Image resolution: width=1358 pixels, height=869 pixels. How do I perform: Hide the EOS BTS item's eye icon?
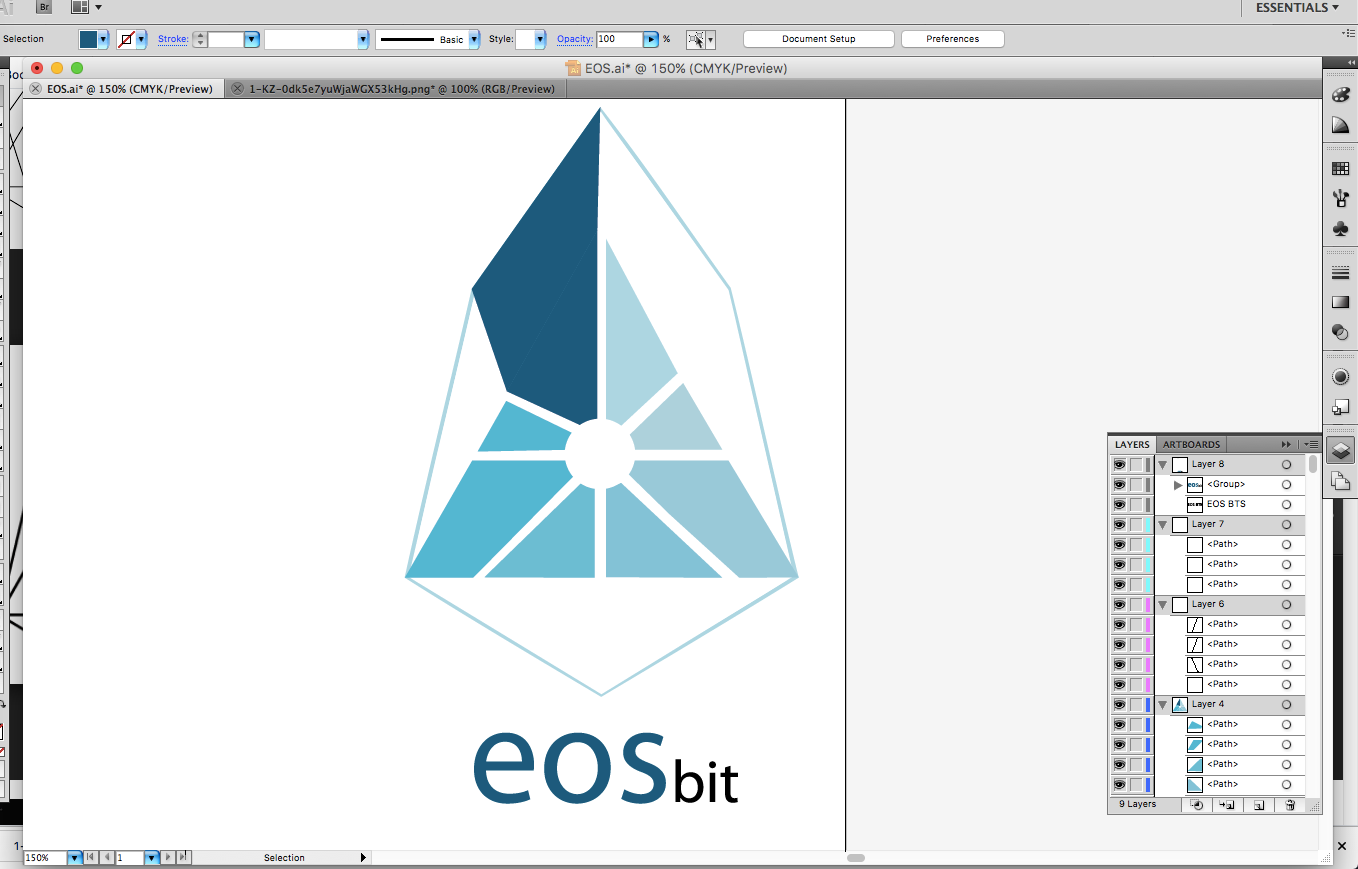click(x=1119, y=505)
